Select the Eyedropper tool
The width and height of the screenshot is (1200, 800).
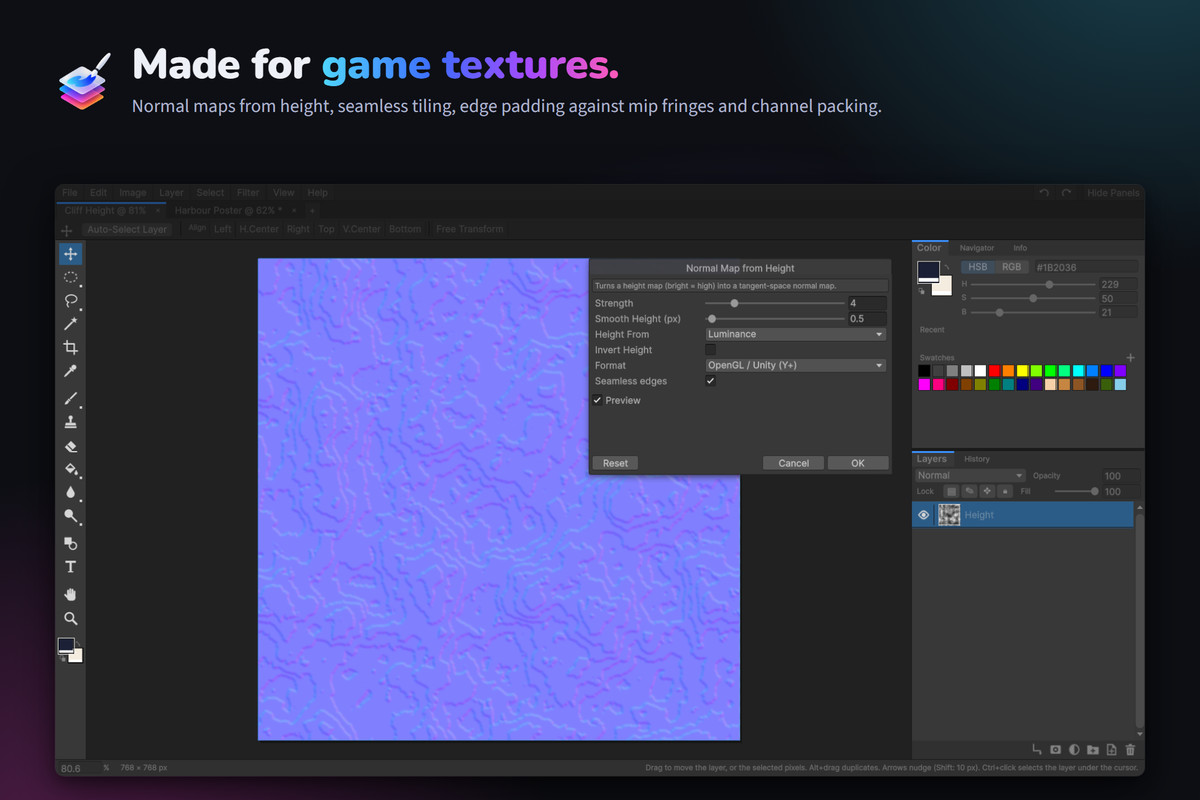click(70, 372)
